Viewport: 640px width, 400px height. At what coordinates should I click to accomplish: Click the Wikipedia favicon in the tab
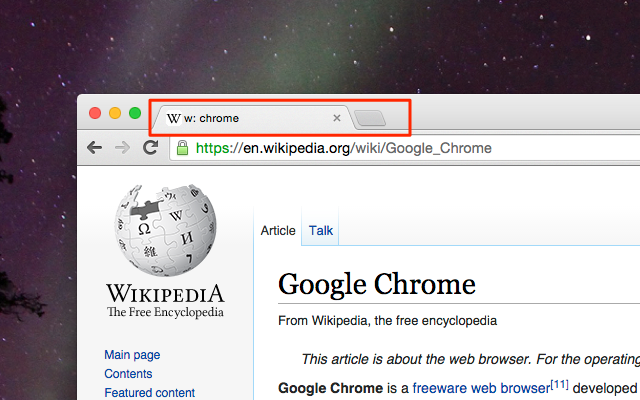[173, 118]
